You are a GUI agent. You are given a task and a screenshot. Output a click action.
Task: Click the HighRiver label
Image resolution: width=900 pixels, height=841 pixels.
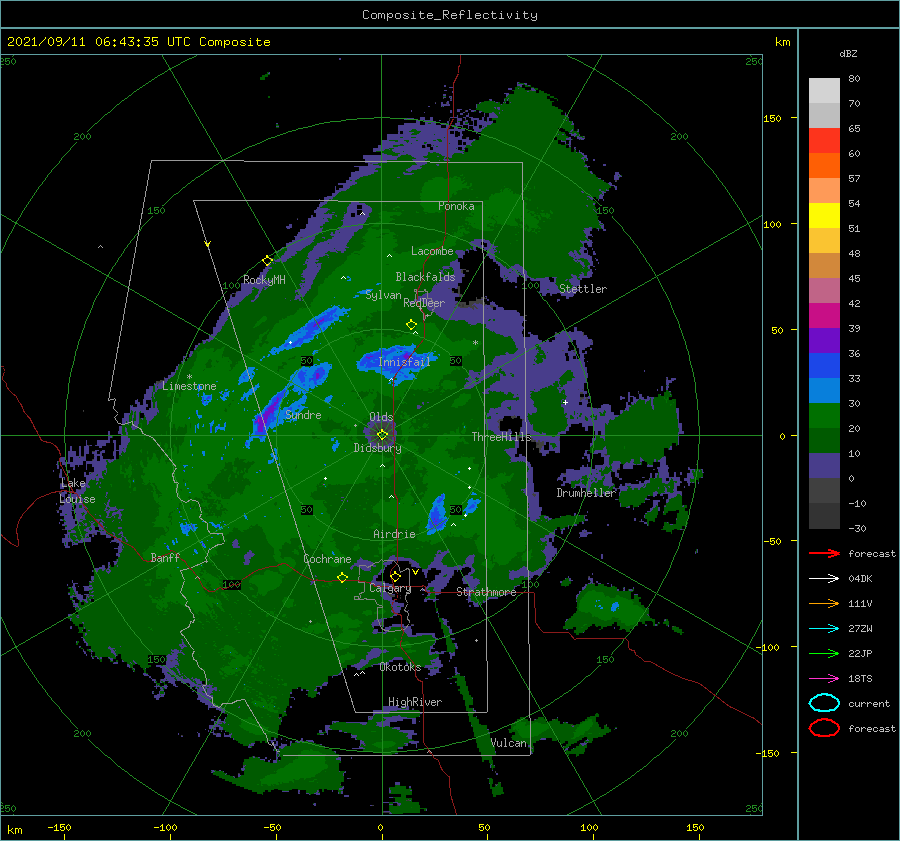(415, 702)
